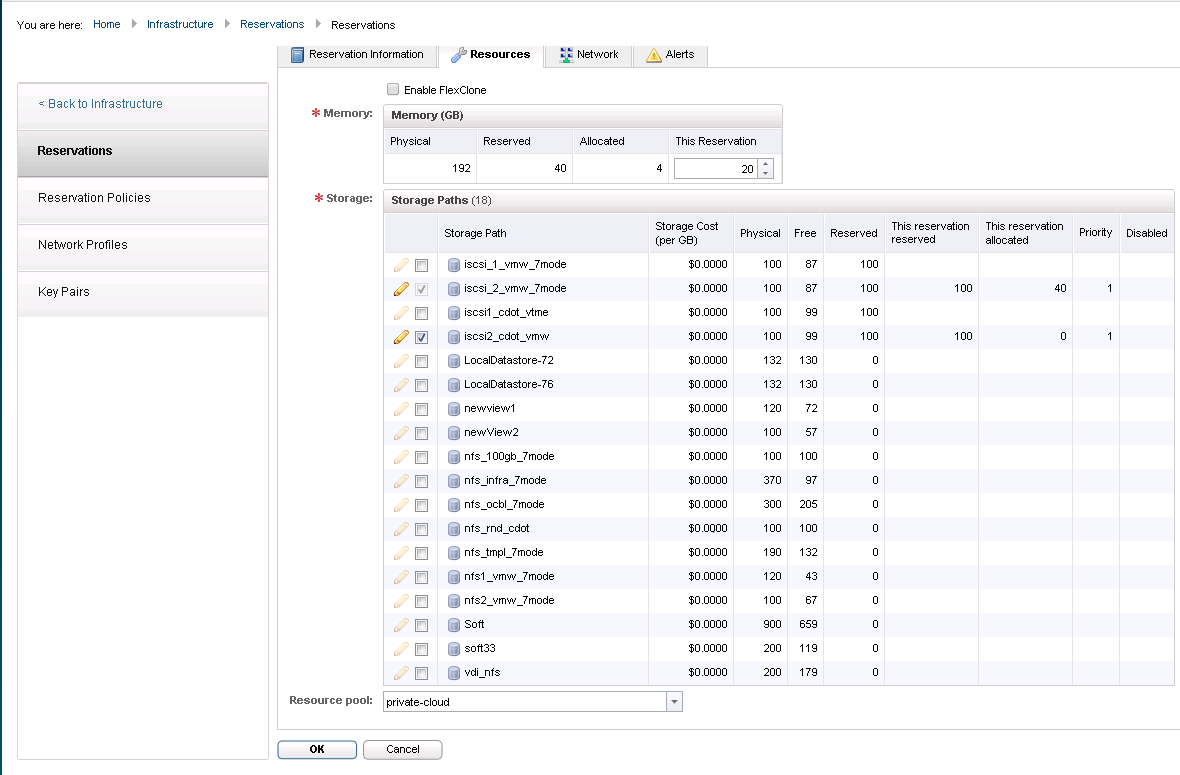
Task: Click pencil edit icon for iscsi2_cdot_vmw
Action: tap(401, 336)
